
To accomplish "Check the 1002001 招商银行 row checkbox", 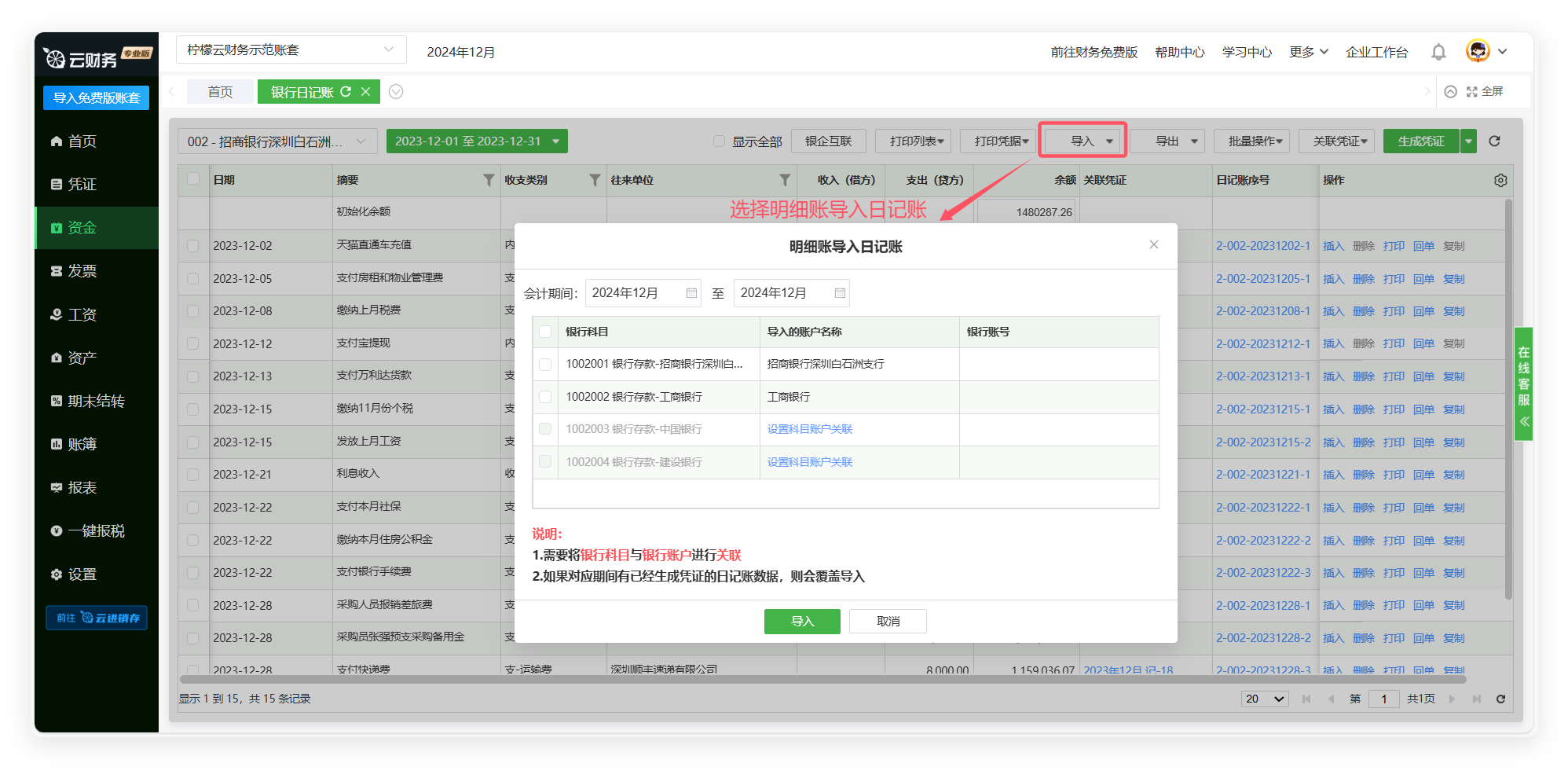I will (x=545, y=365).
